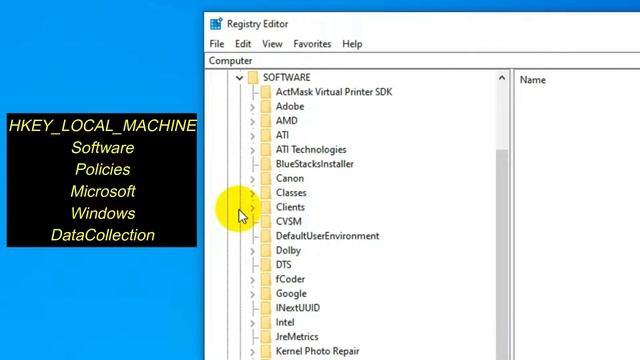Open the View menu
This screenshot has height=360, width=640.
pos(272,44)
